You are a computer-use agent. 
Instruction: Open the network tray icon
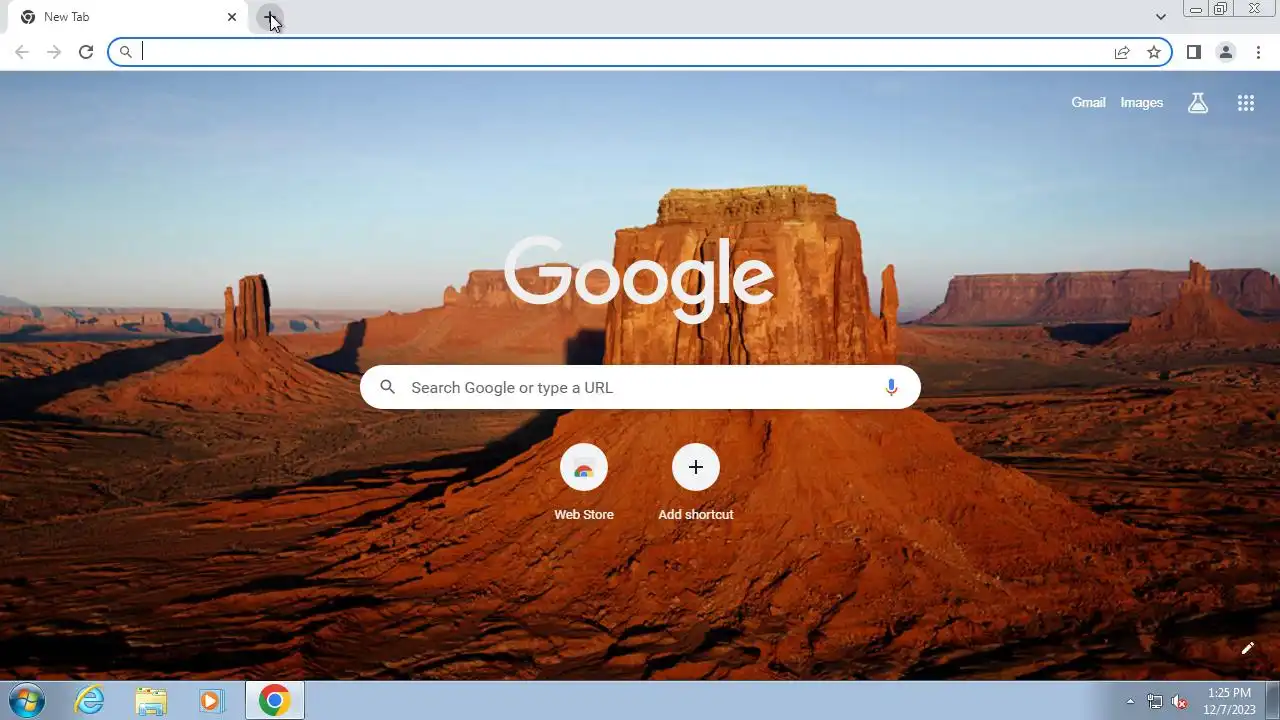coord(1155,701)
